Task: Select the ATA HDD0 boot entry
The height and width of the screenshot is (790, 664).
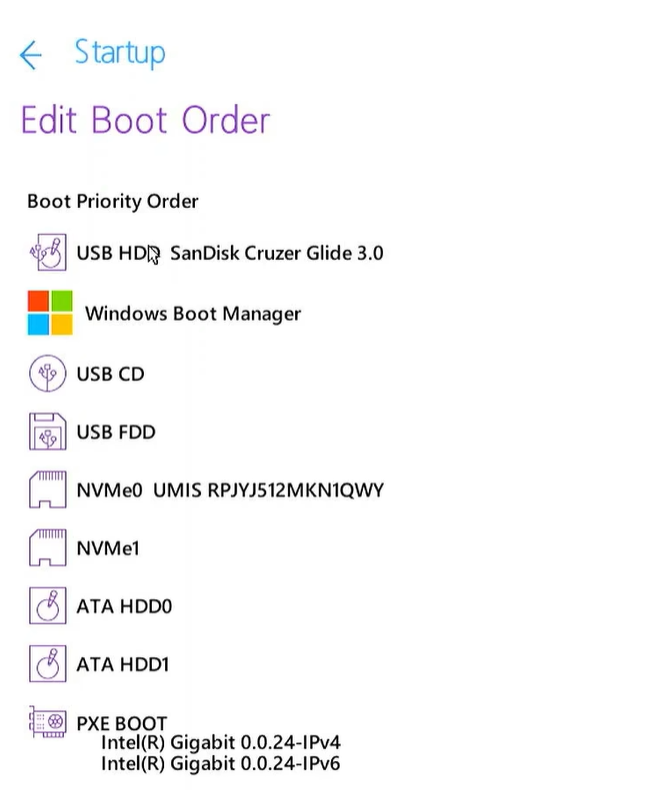Action: 124,606
